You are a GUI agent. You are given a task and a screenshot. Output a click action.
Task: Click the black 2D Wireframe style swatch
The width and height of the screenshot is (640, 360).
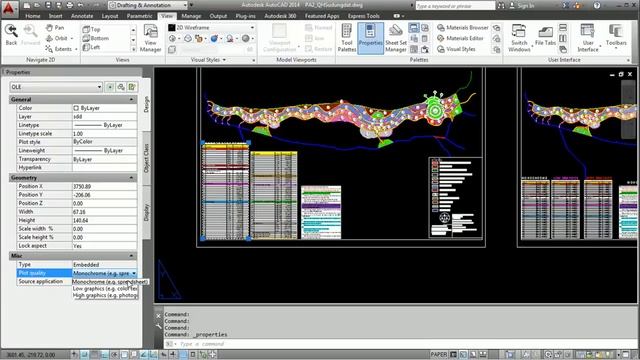(172, 27)
